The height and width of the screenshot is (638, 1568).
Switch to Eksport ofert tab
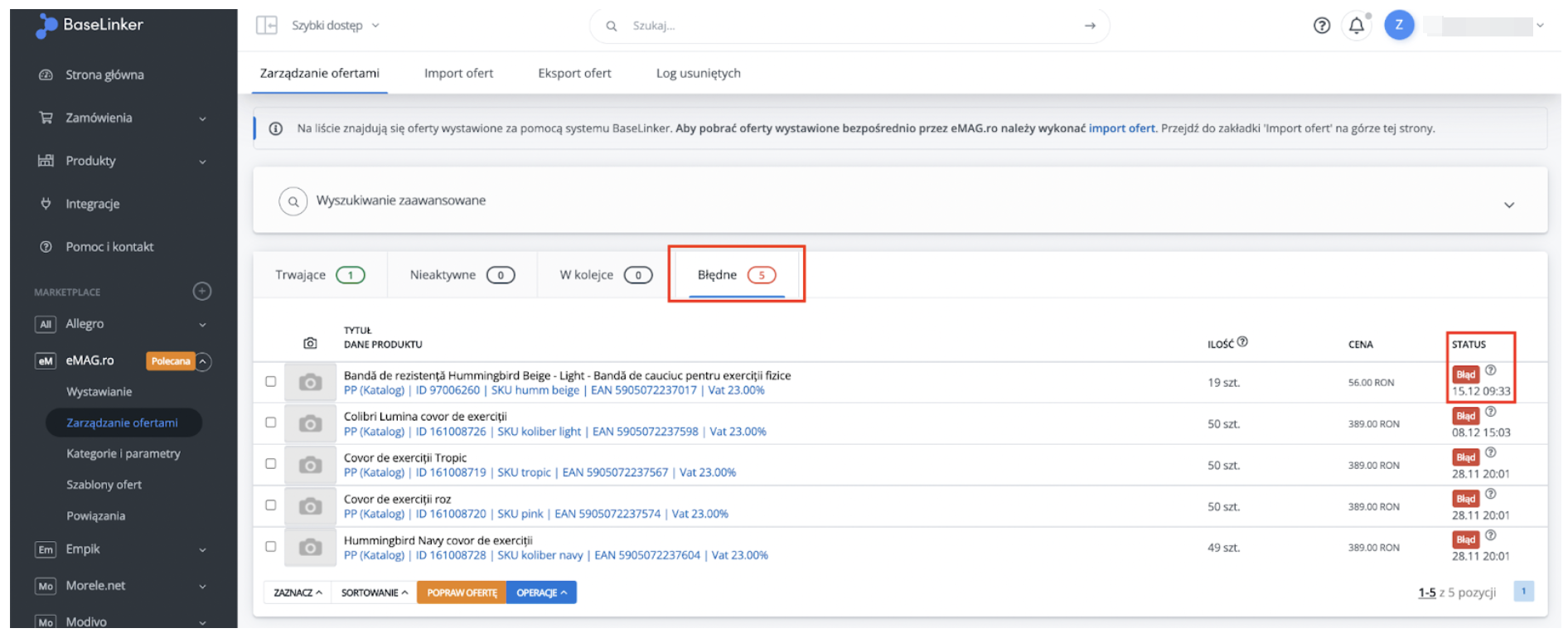574,73
